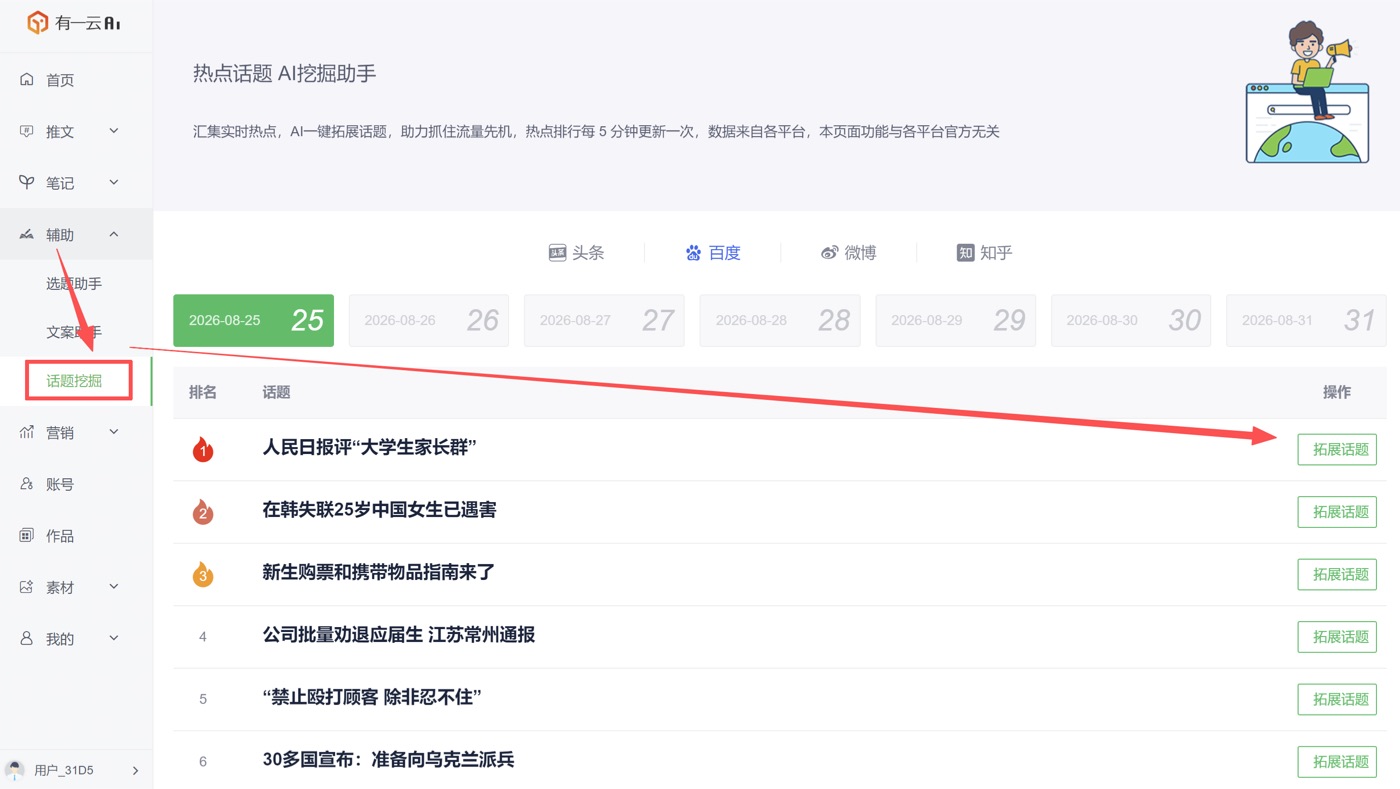This screenshot has width=1400, height=789.
Task: Click topic 30多国宣布：准备向乌克兰派兵
Action: pos(388,760)
